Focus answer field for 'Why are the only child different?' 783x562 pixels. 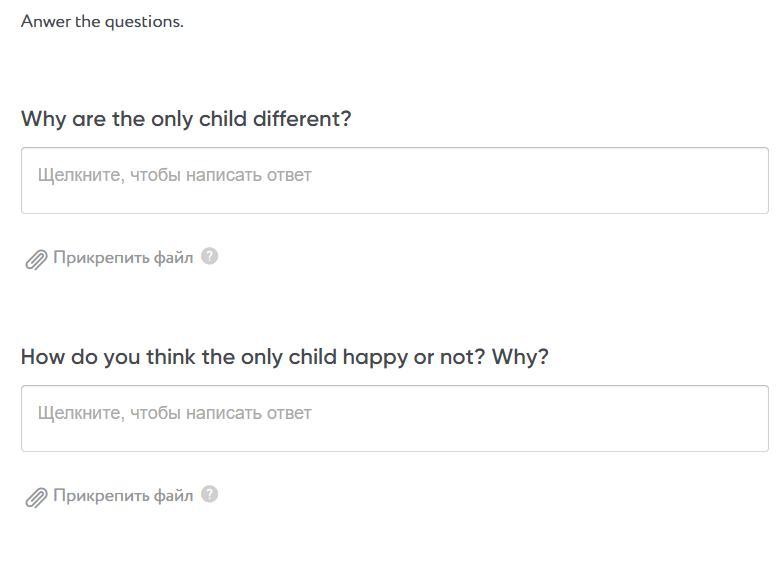click(394, 180)
